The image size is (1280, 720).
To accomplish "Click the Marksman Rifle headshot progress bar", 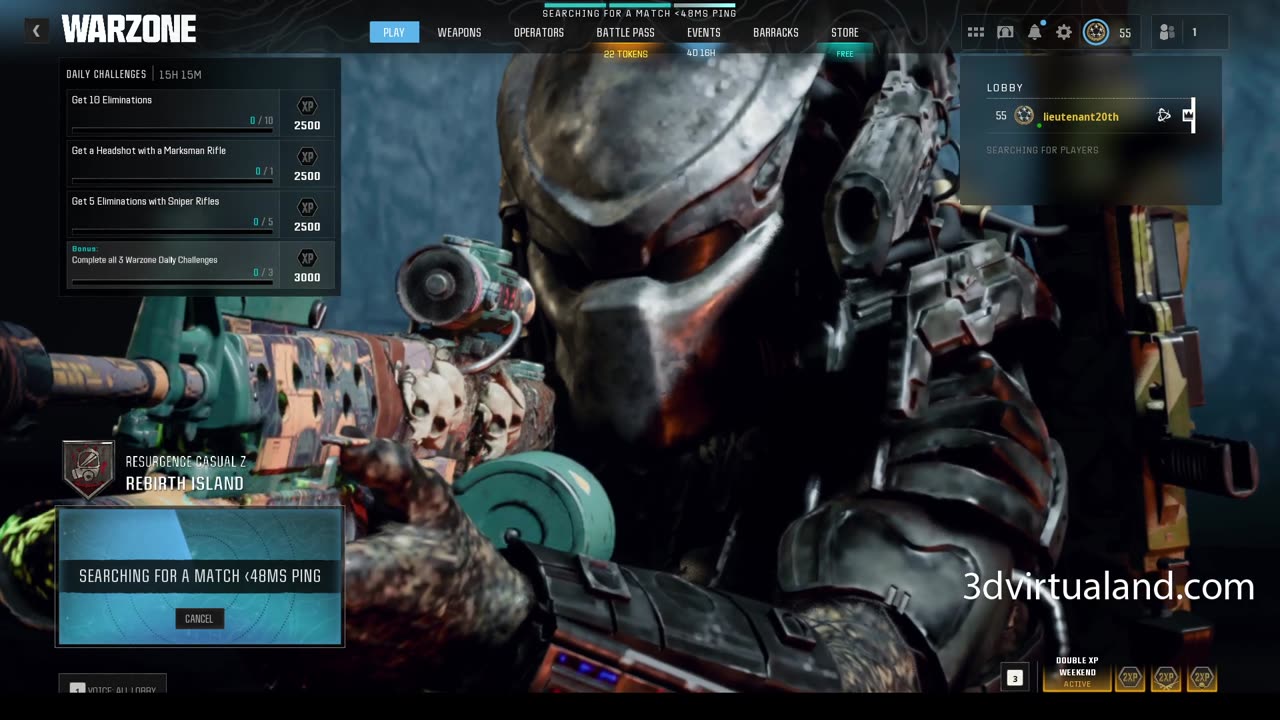I will click(x=172, y=181).
